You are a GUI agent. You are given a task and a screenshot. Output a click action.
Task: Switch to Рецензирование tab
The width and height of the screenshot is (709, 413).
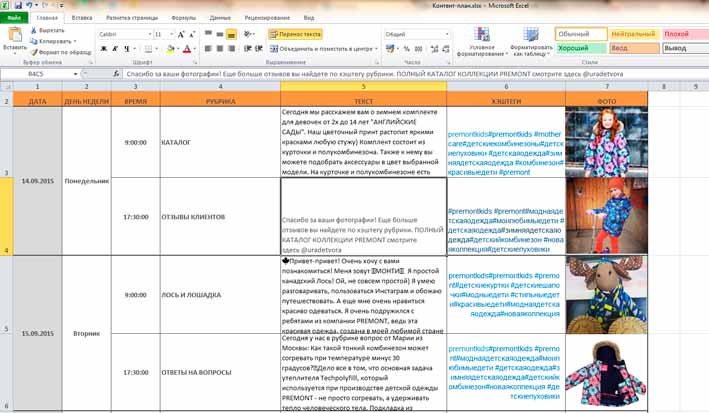(x=267, y=18)
